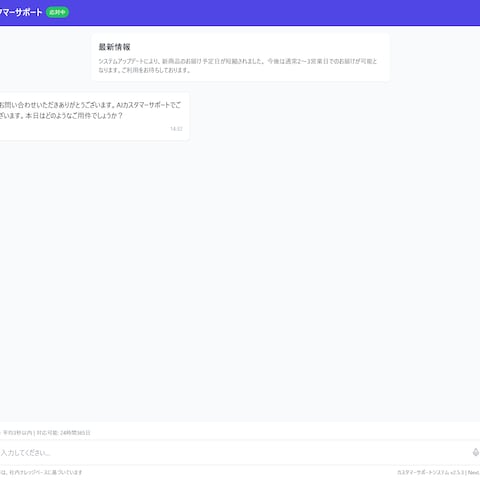Click the 対応可能: 24時間365日 availability label

63,433
